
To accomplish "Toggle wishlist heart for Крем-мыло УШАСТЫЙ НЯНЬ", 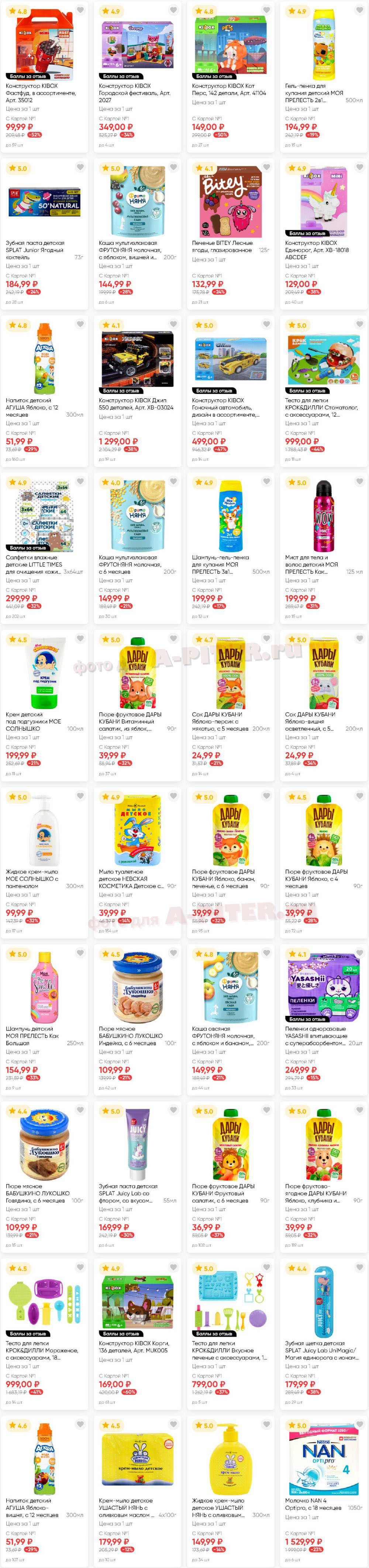I will [173, 1425].
